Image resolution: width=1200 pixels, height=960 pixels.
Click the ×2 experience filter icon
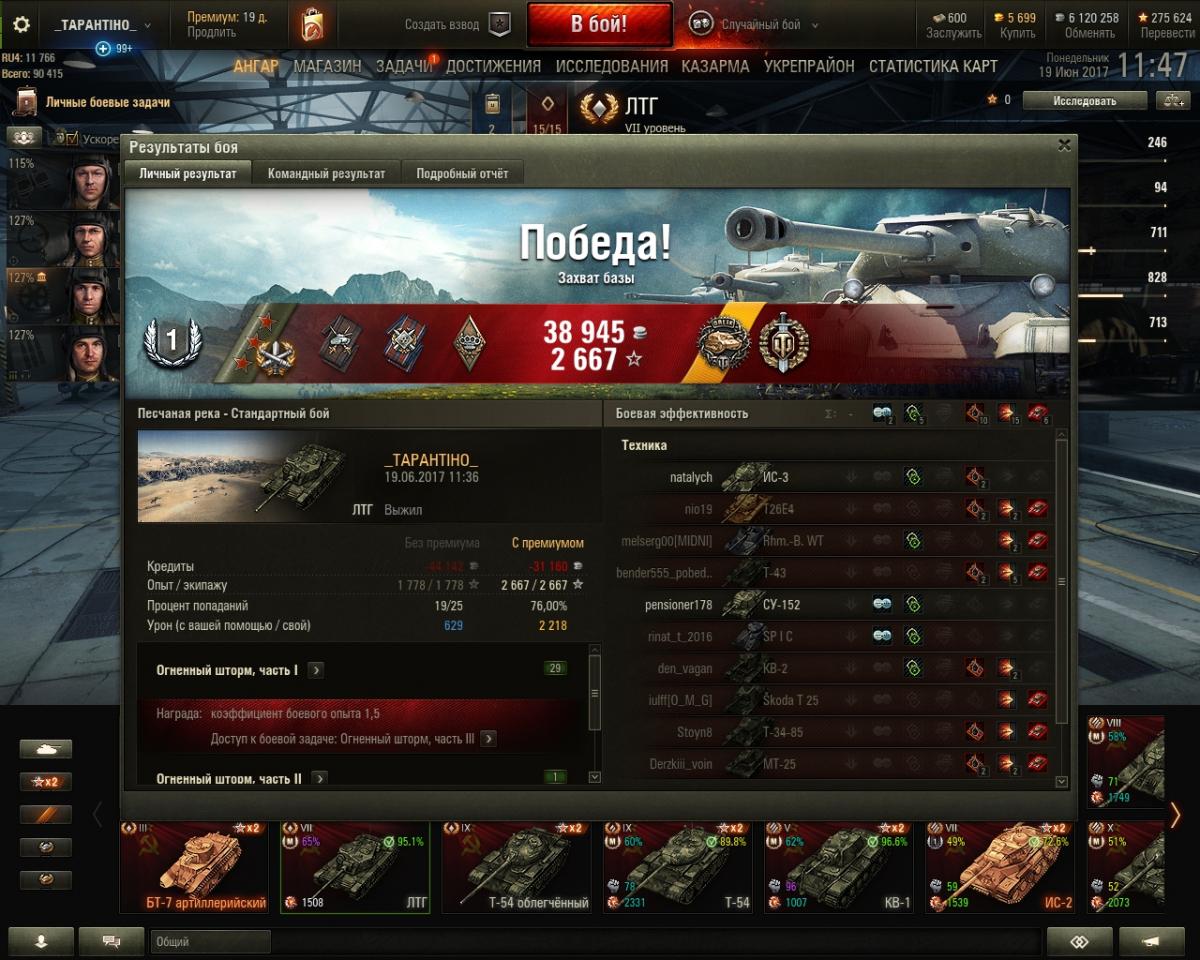coord(46,782)
